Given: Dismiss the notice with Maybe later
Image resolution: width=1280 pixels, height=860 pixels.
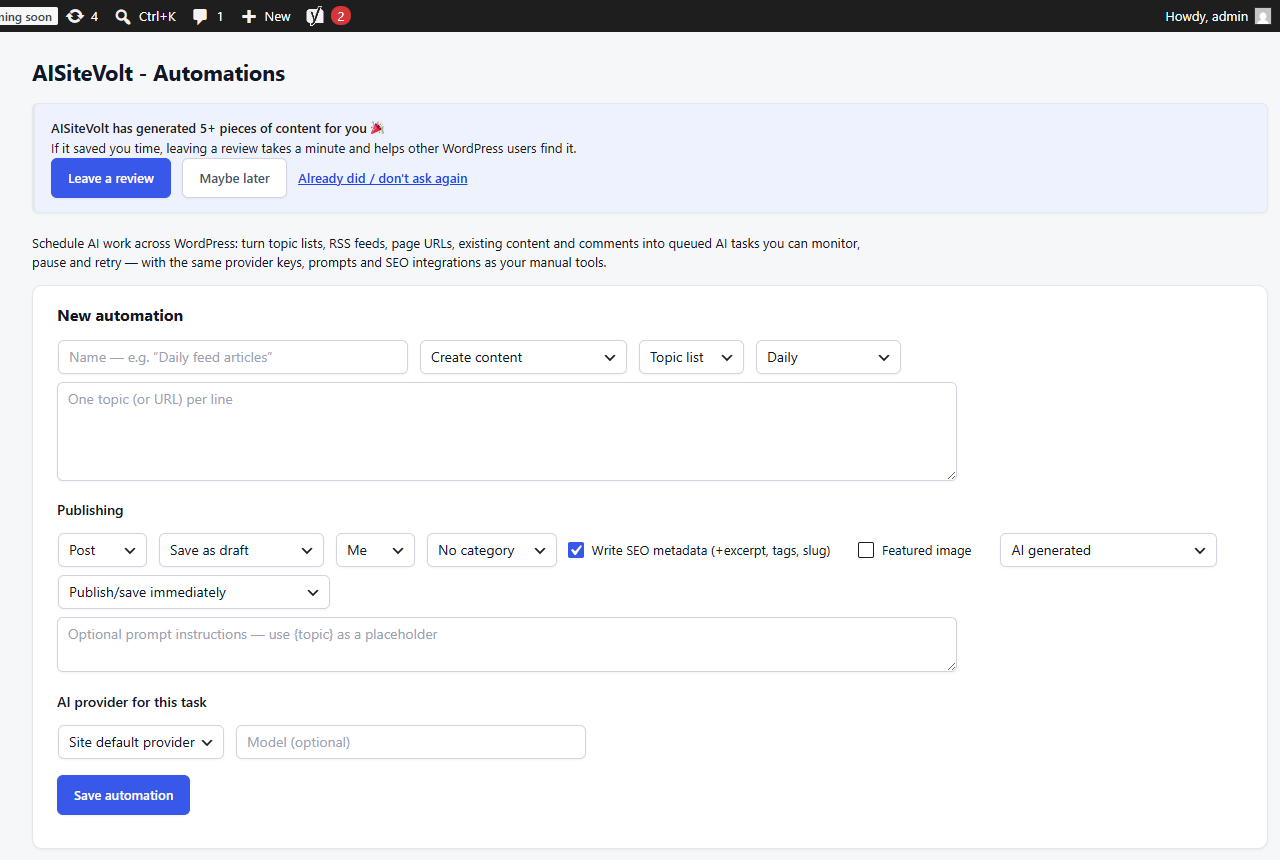Looking at the screenshot, I should (x=234, y=178).
